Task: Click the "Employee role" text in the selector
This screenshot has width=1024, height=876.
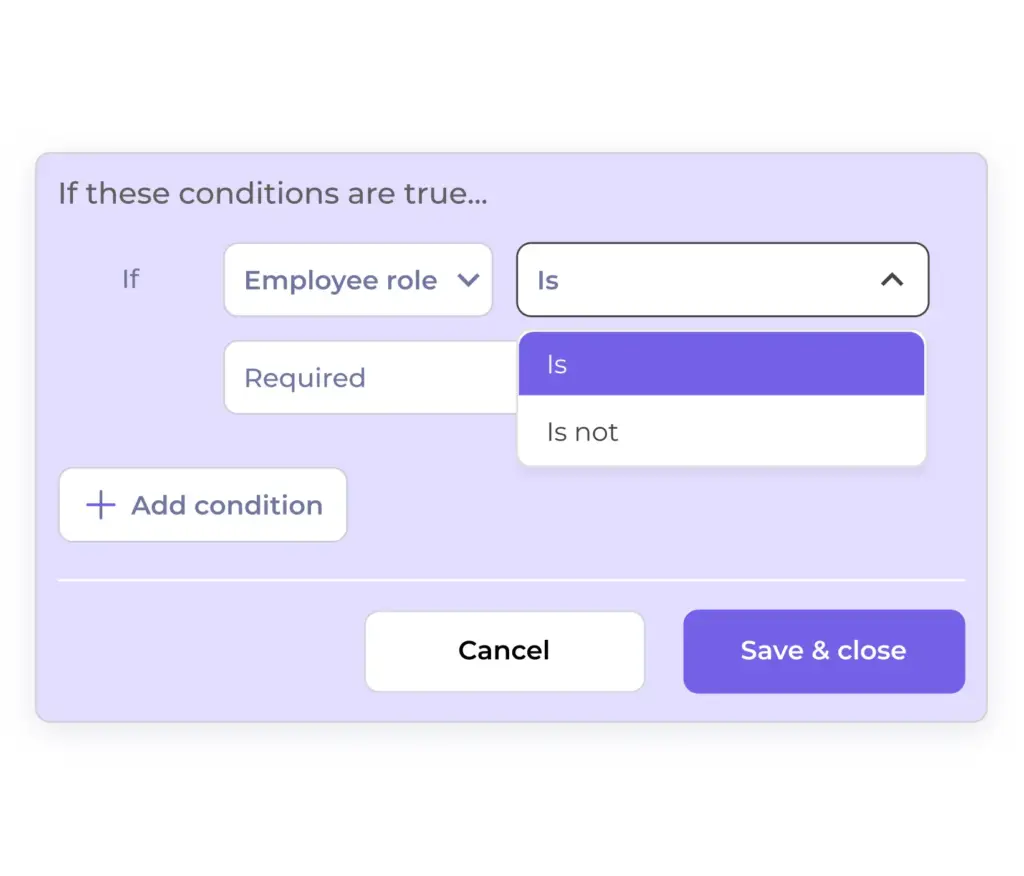Action: click(340, 280)
